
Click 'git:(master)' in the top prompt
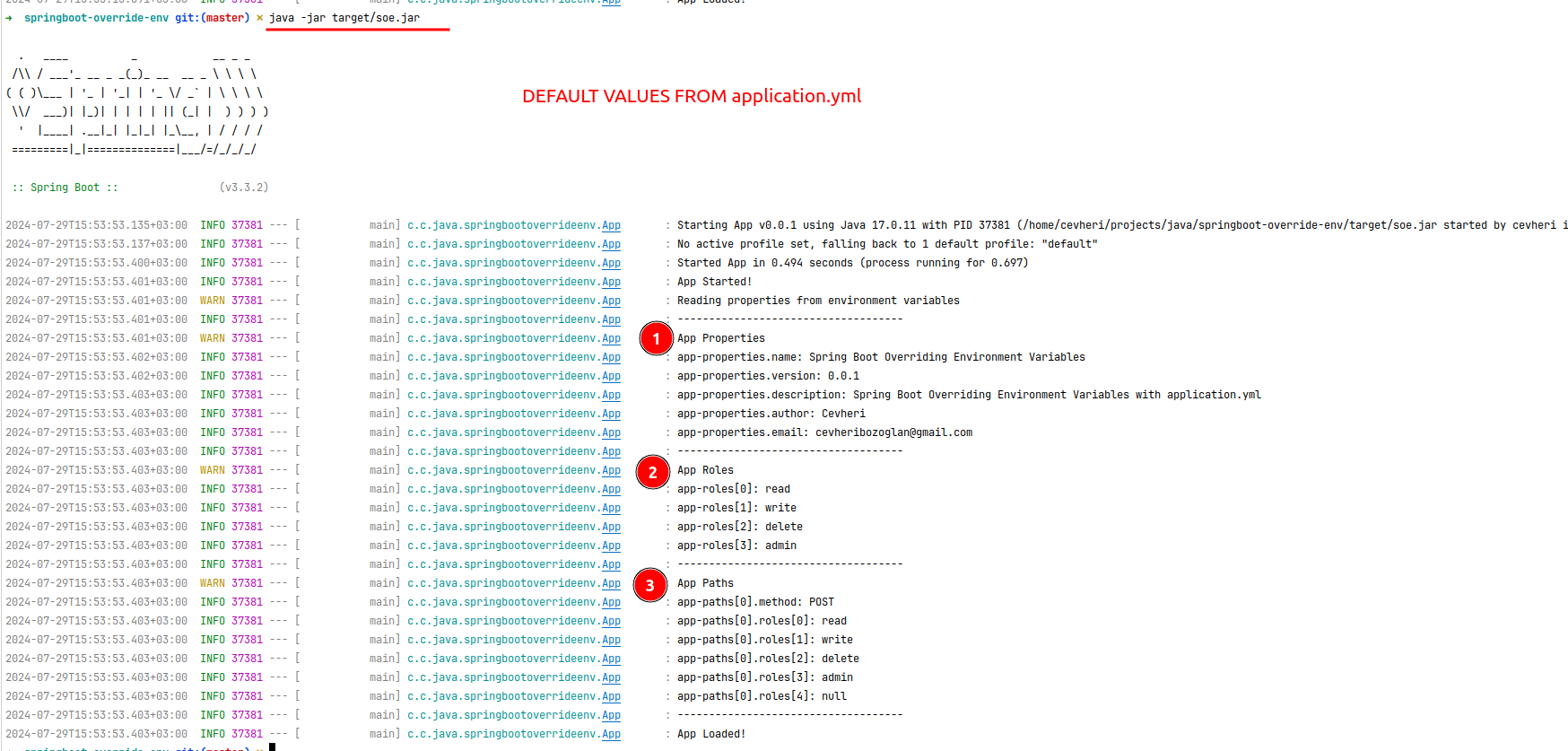[x=213, y=18]
